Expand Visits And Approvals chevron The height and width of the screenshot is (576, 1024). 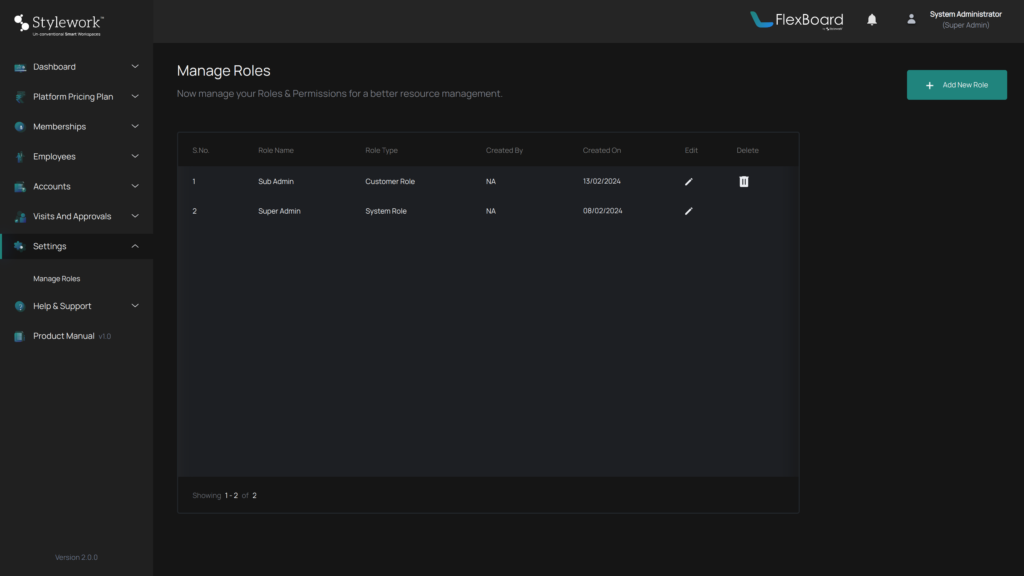[x=135, y=216]
